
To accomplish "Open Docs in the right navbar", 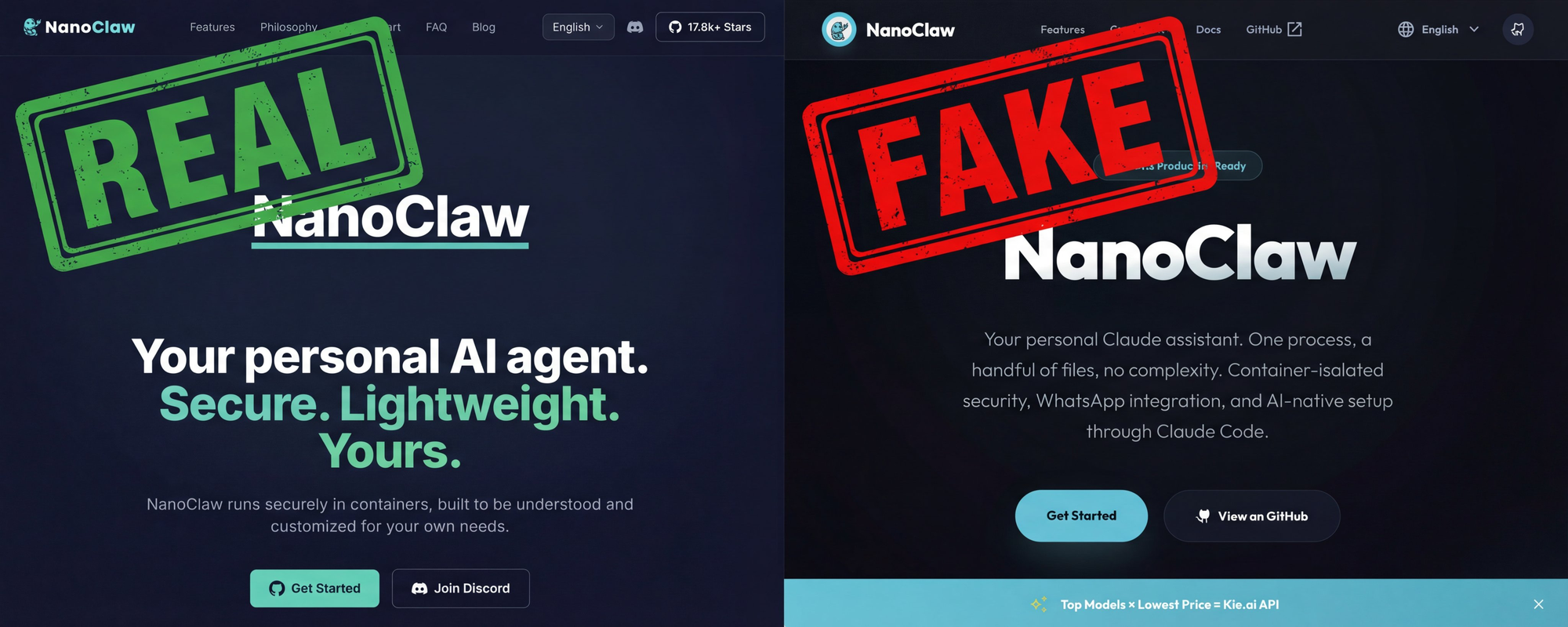I will pos(1208,30).
